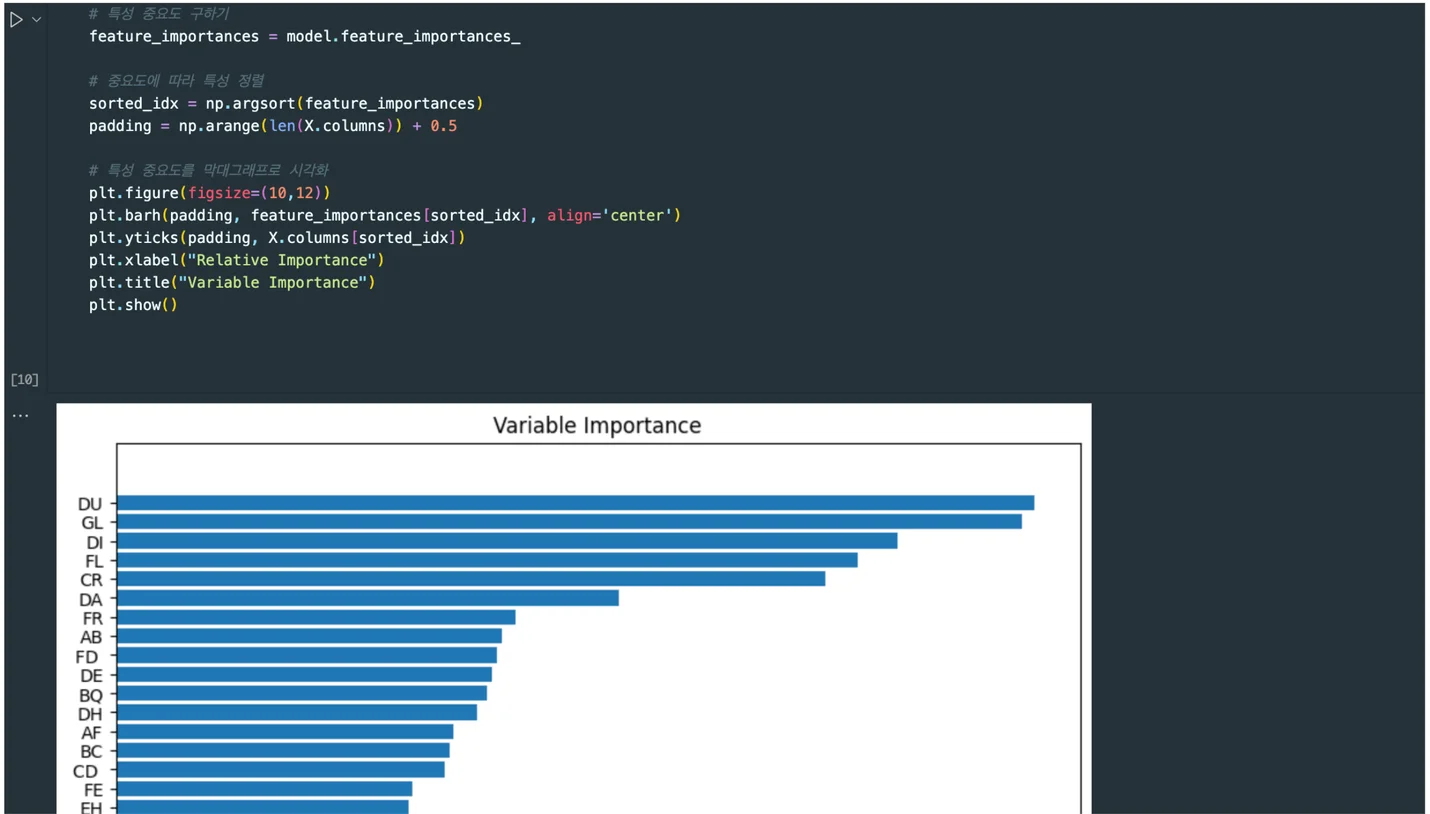Run the cell with the play icon
Image resolution: width=1430 pixels, height=814 pixels.
(x=16, y=19)
